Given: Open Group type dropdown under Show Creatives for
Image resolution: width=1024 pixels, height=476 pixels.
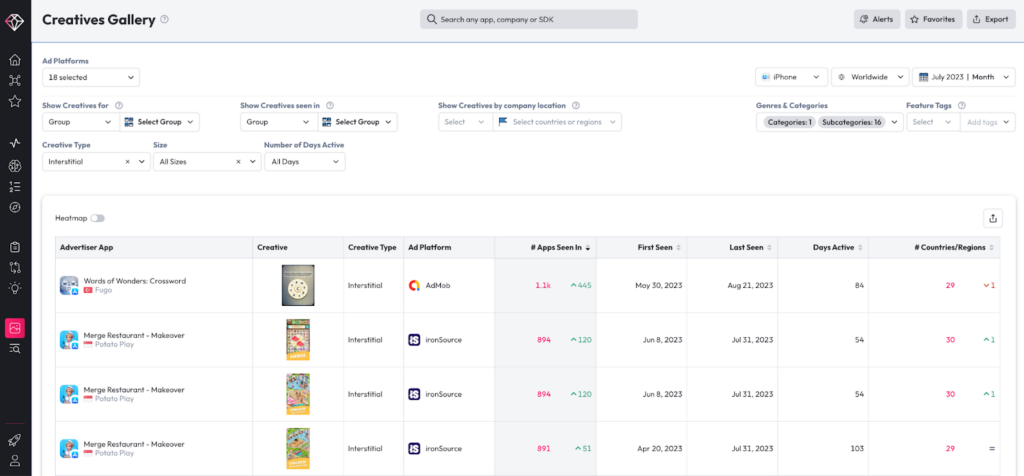Looking at the screenshot, I should coord(81,122).
